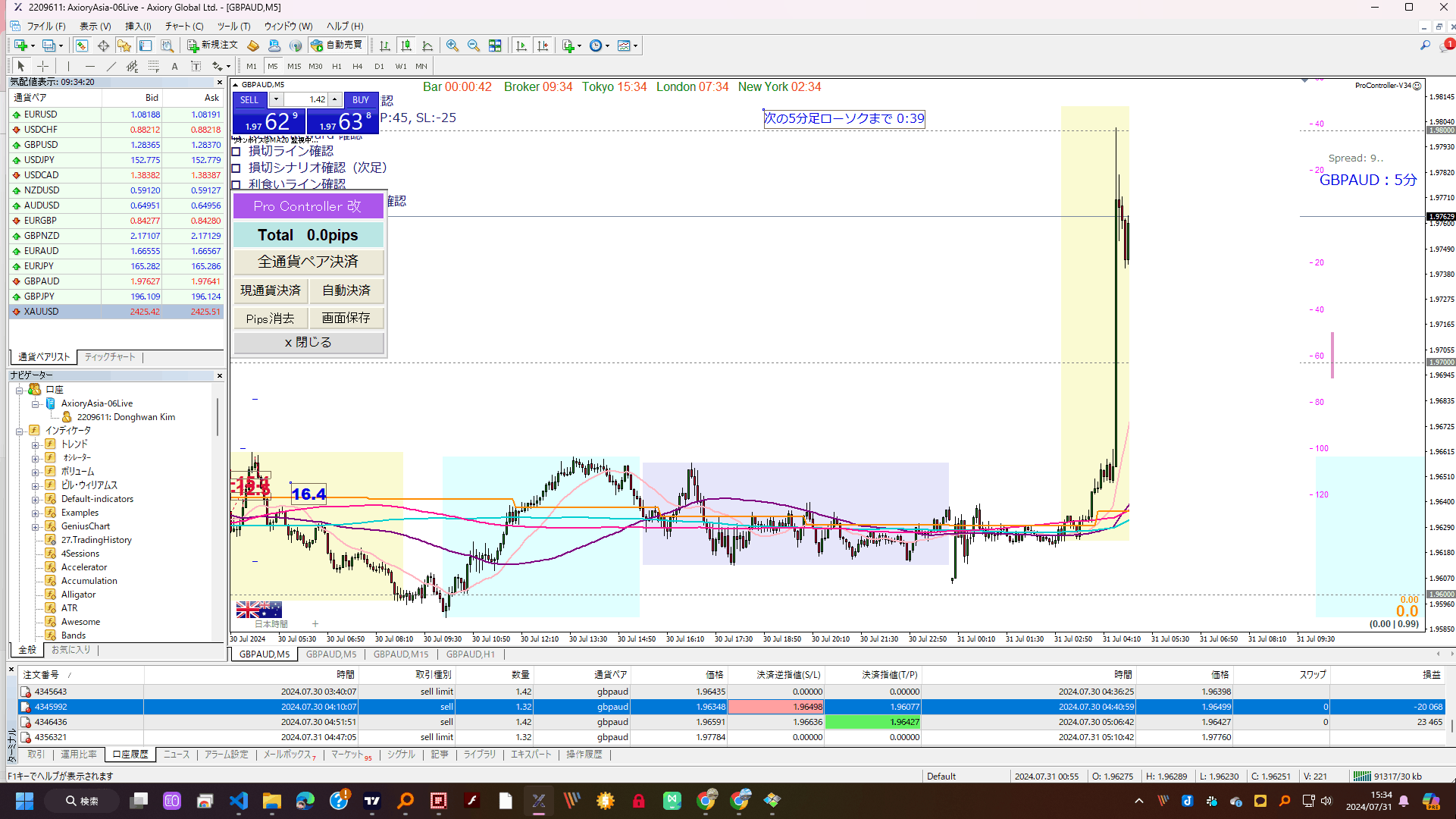Switch timeframe to H4
Screen dimensions: 1456x819
pos(358,66)
